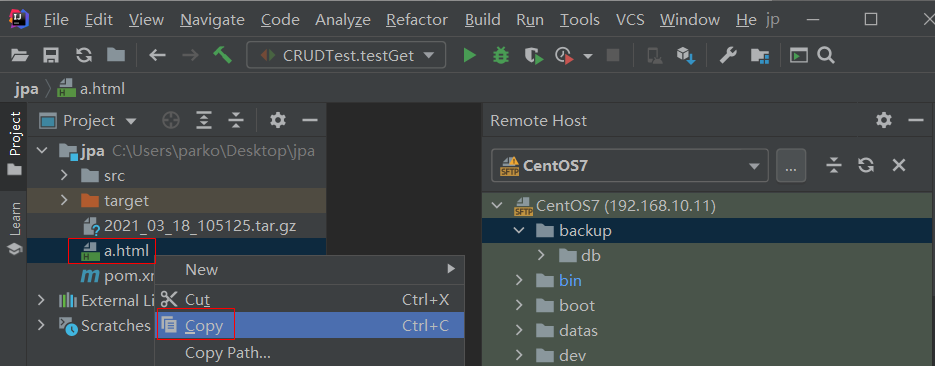Viewport: 935px width, 366px height.
Task: Click the Back navigation arrow
Action: click(157, 55)
